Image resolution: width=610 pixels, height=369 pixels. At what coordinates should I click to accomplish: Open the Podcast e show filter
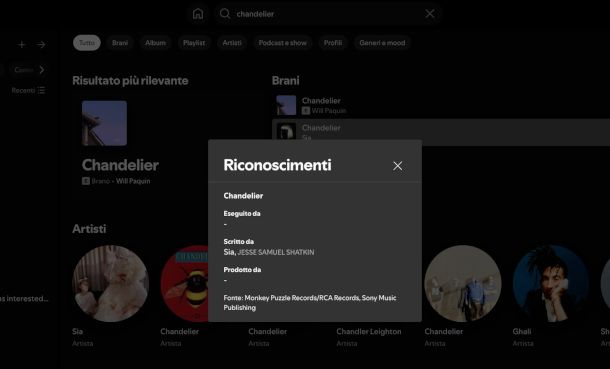click(x=282, y=43)
